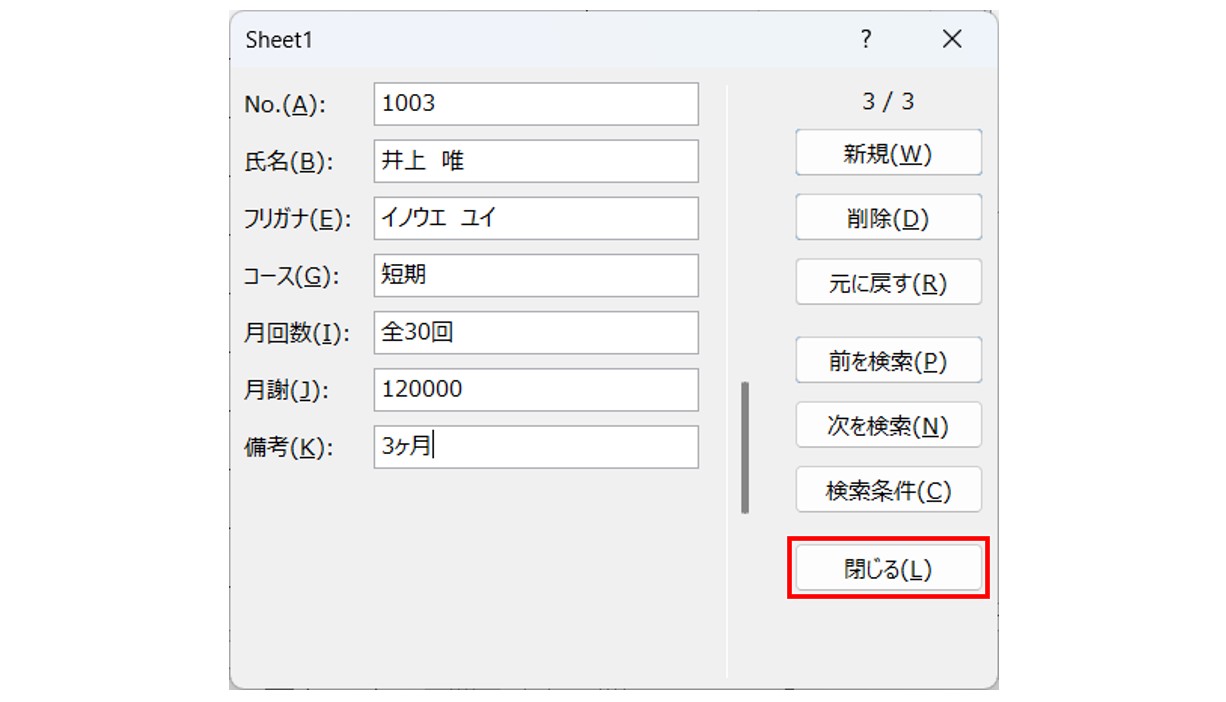Click the 備考(K) field with 3ヶ月
1226x702 pixels.
(x=536, y=446)
